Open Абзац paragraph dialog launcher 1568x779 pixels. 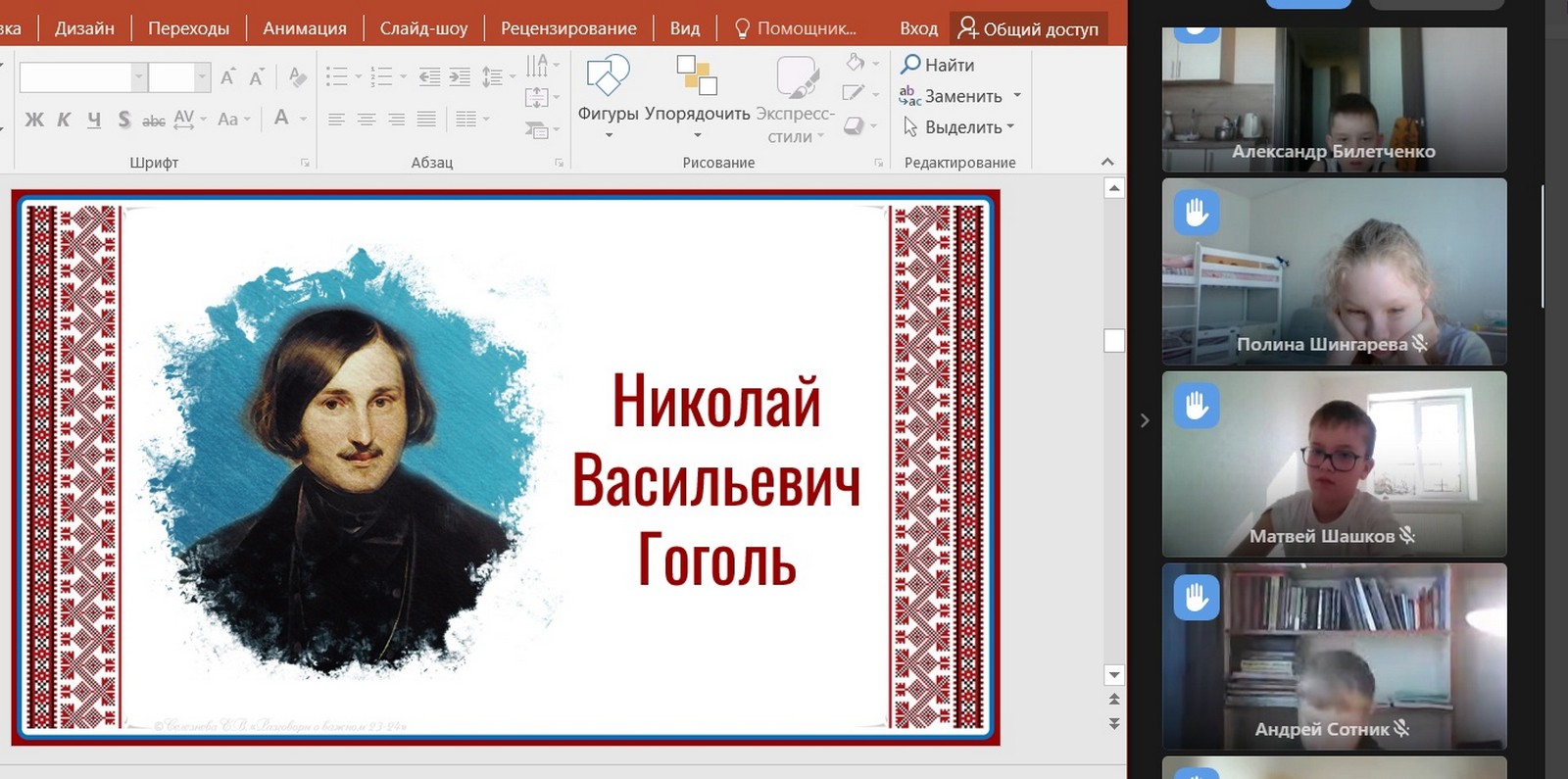pyautogui.click(x=560, y=163)
